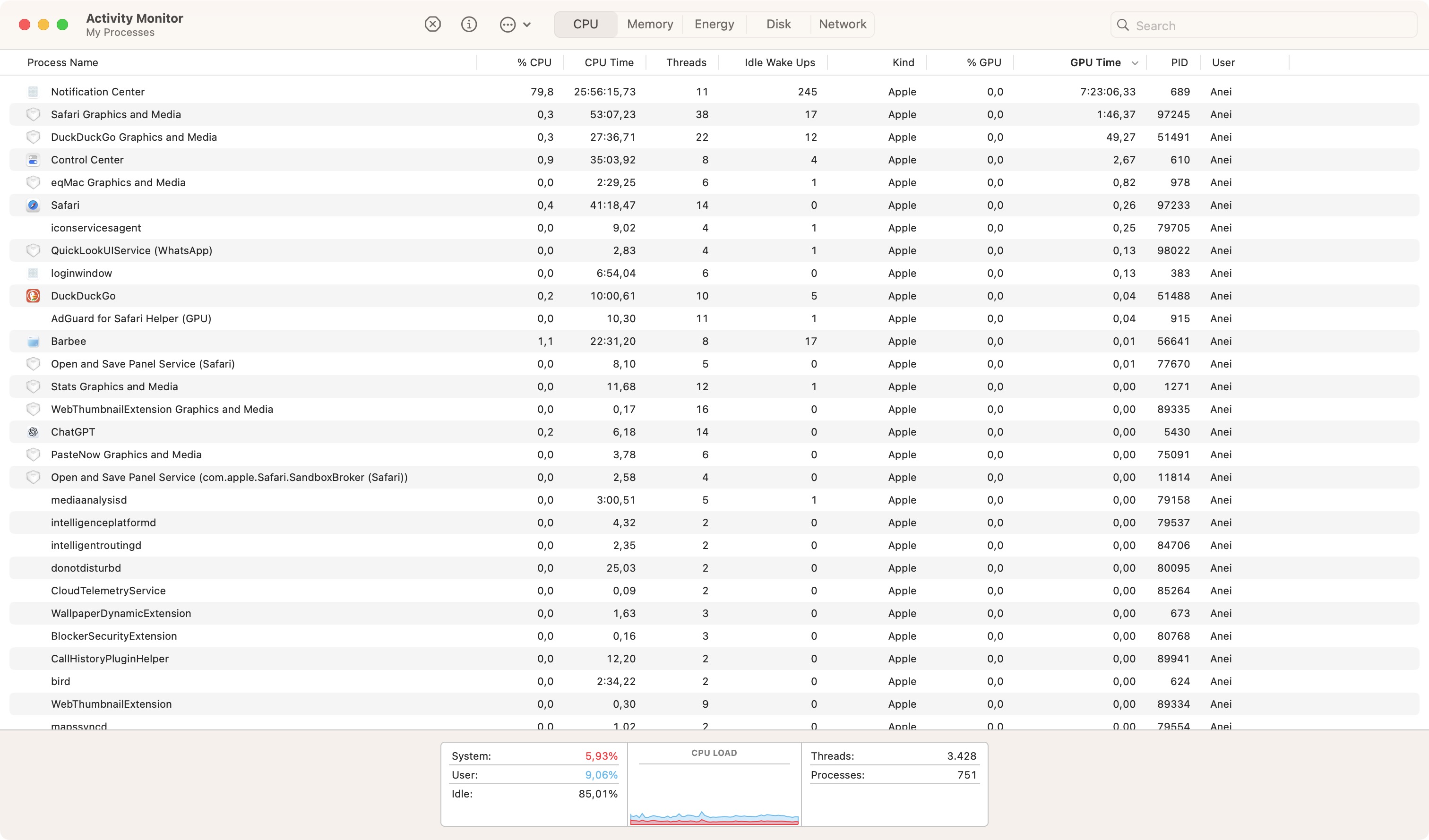The height and width of the screenshot is (840, 1429).
Task: Open the Network tab
Action: 842,25
